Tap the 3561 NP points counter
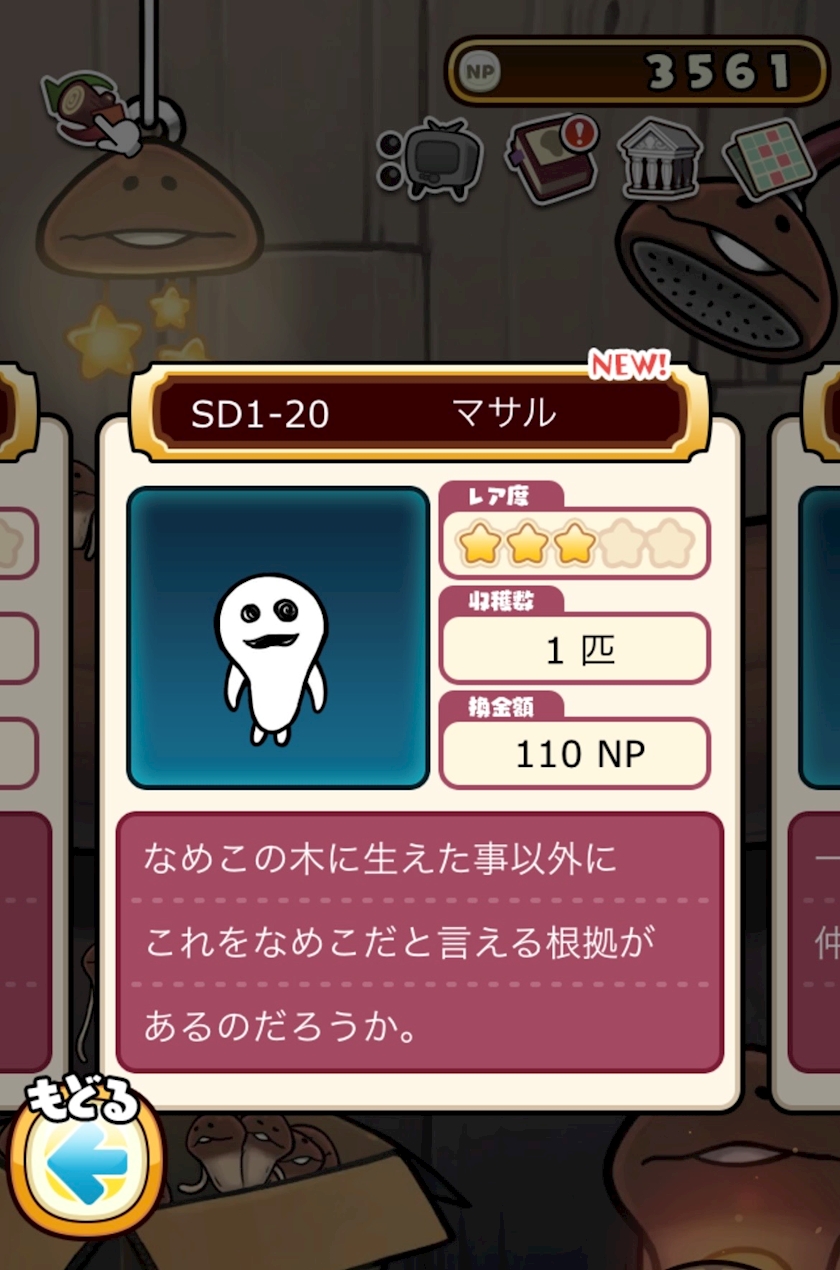The width and height of the screenshot is (840, 1270). (x=637, y=72)
